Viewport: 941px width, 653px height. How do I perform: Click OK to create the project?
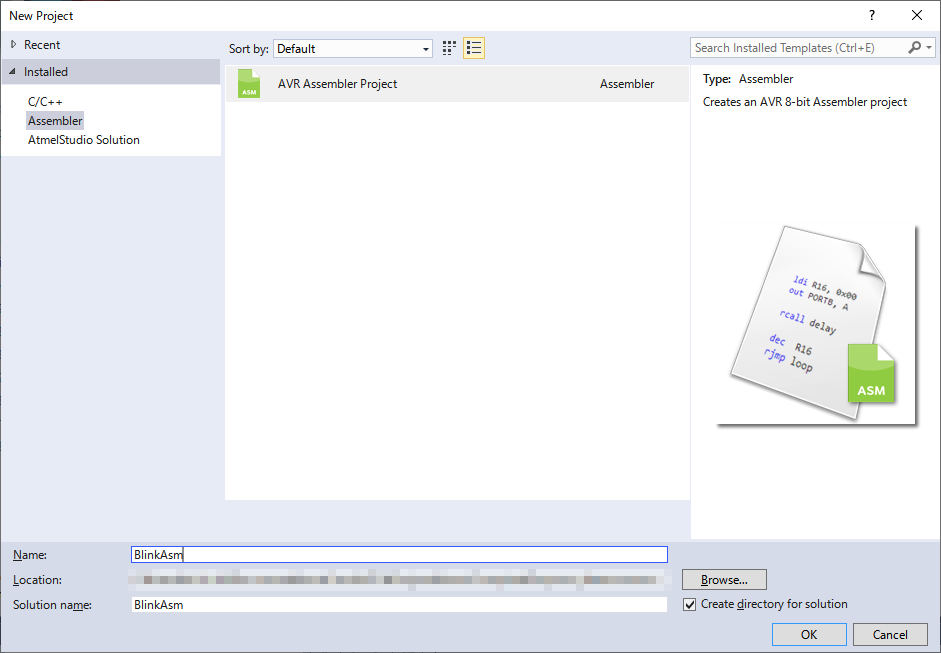coord(809,634)
